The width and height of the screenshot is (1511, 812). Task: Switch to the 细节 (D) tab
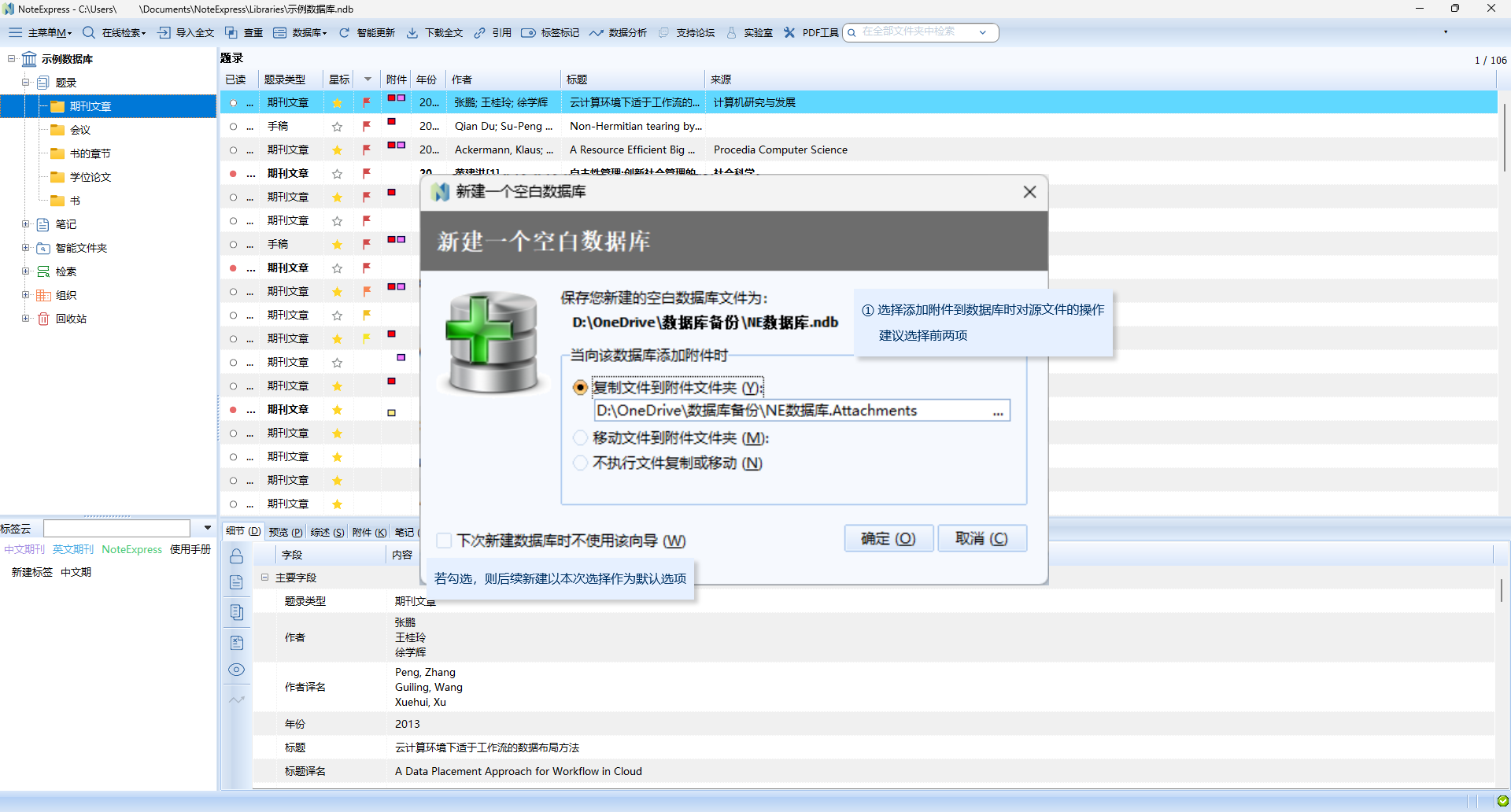(x=243, y=532)
